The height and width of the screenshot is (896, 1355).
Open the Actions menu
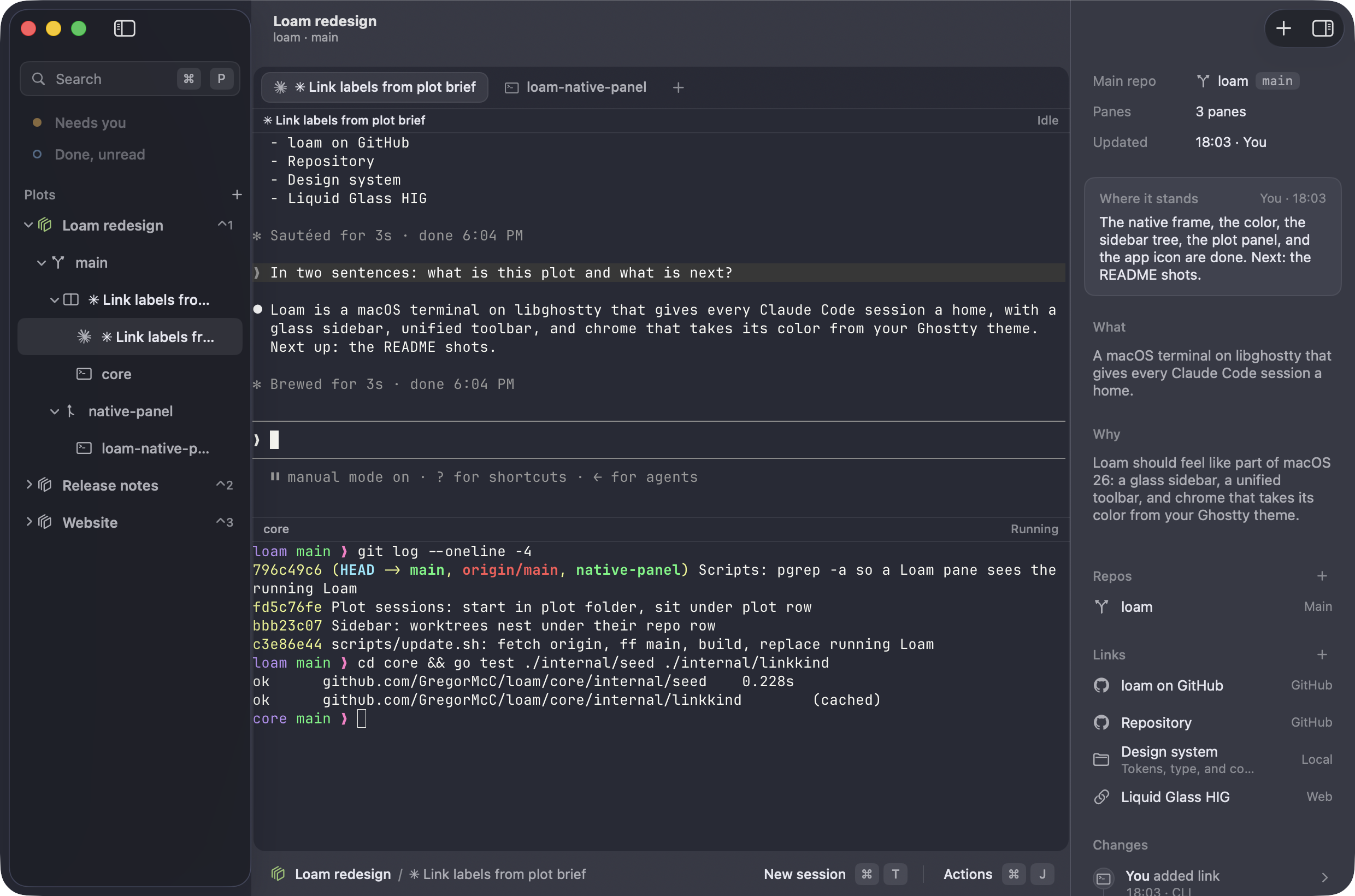pos(968,874)
